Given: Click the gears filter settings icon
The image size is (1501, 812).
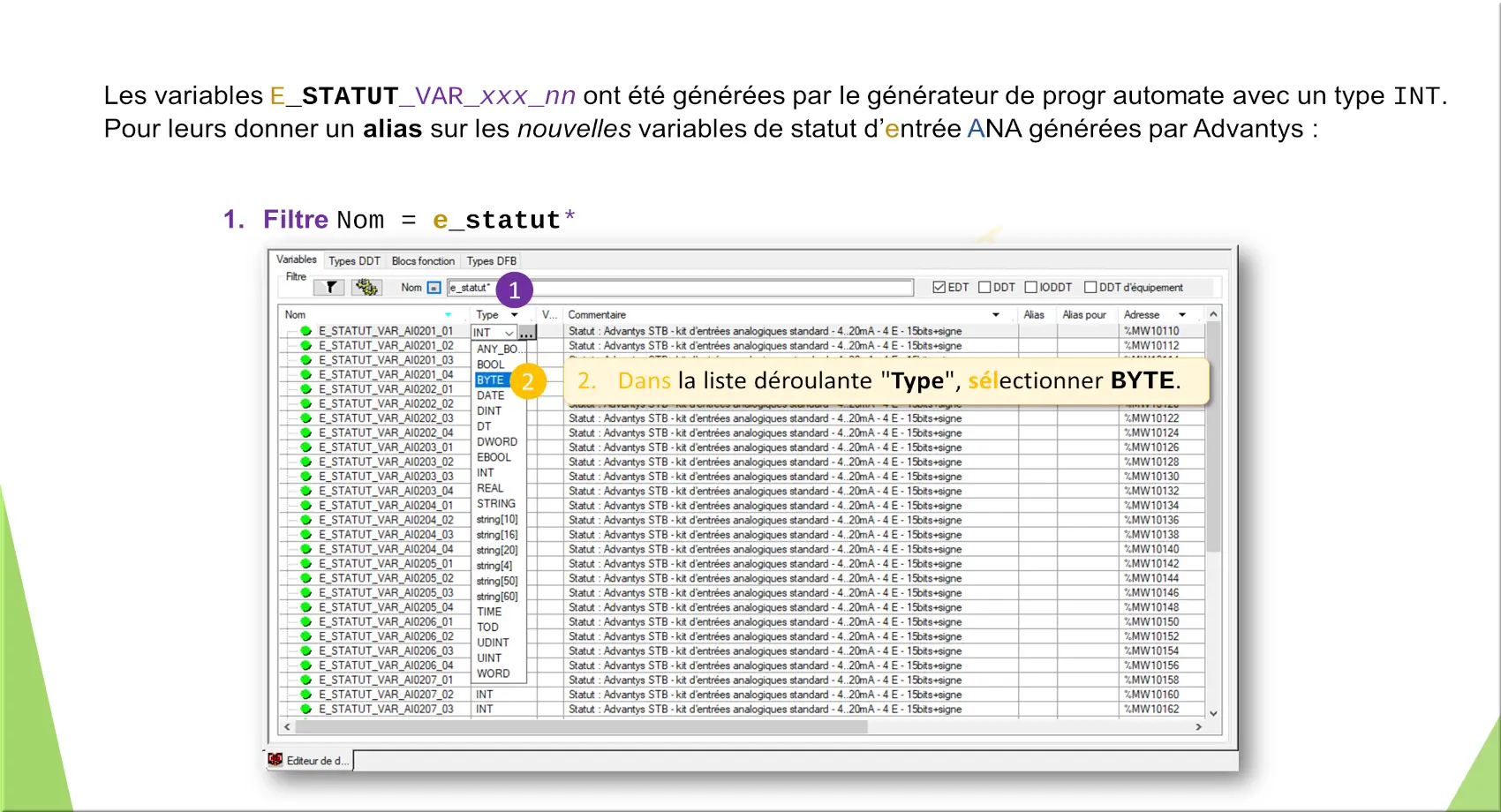Looking at the screenshot, I should coord(366,287).
